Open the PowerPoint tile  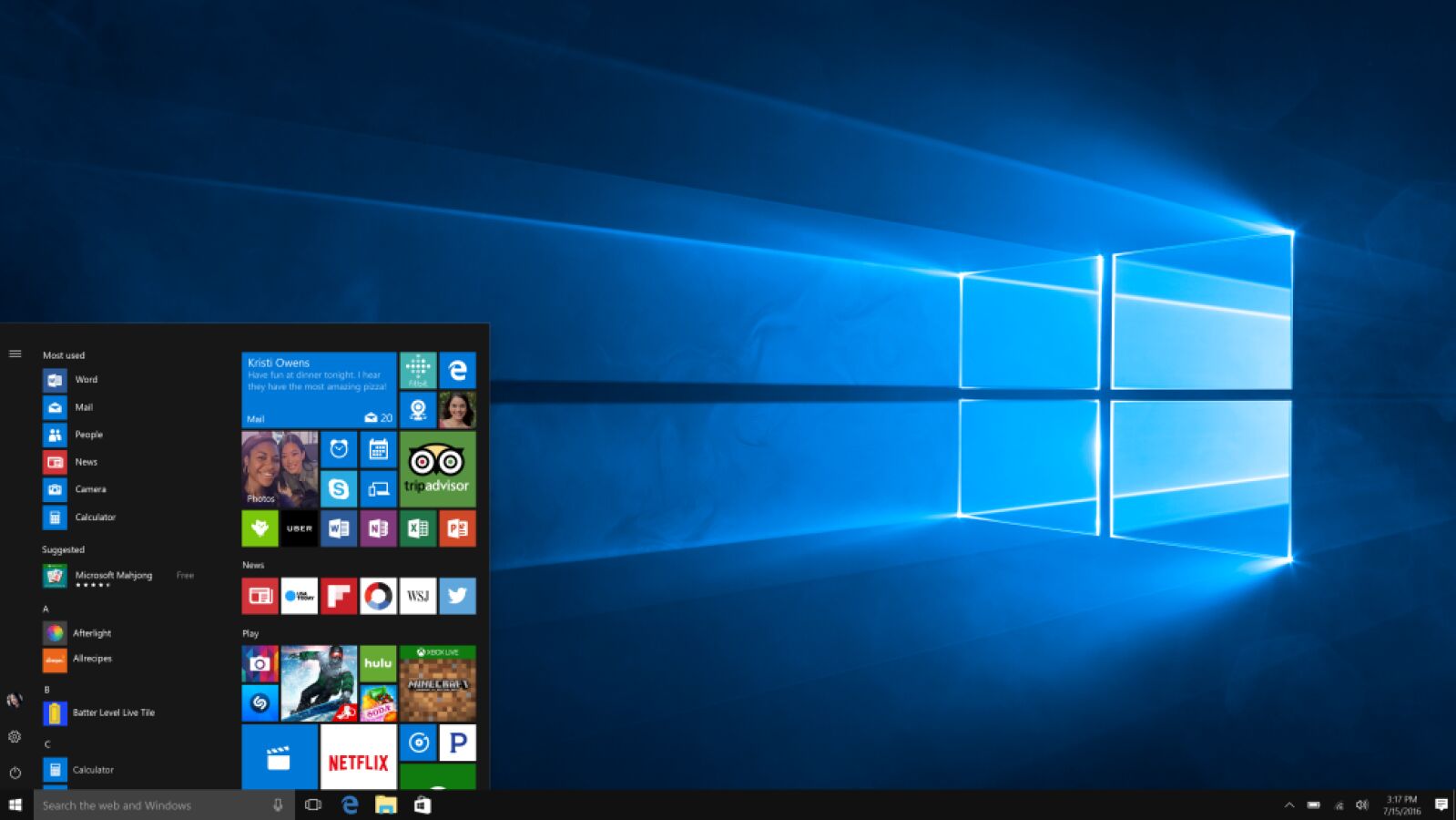457,528
